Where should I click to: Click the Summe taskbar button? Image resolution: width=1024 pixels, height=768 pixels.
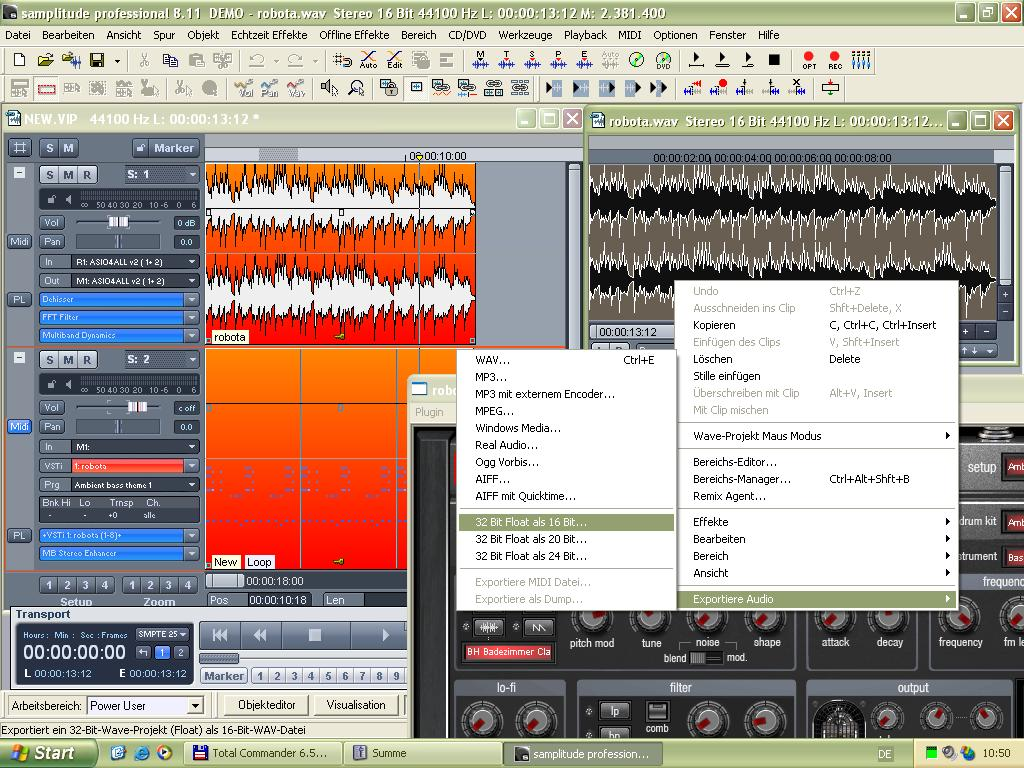(423, 754)
